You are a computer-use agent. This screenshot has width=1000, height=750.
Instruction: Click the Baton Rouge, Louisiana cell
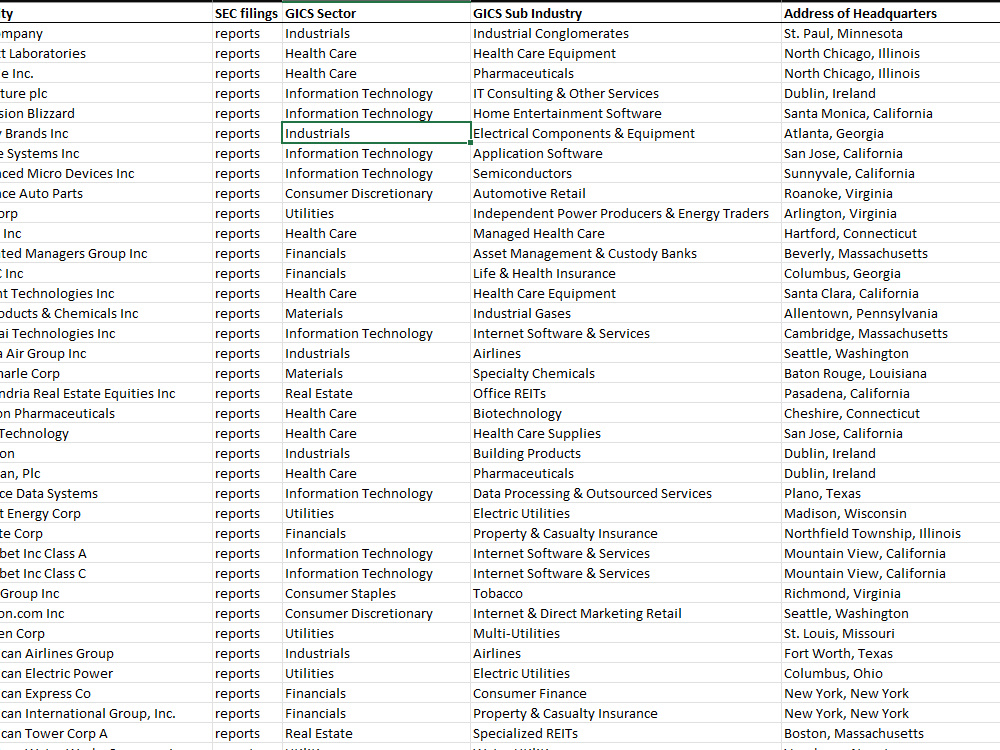click(x=890, y=373)
